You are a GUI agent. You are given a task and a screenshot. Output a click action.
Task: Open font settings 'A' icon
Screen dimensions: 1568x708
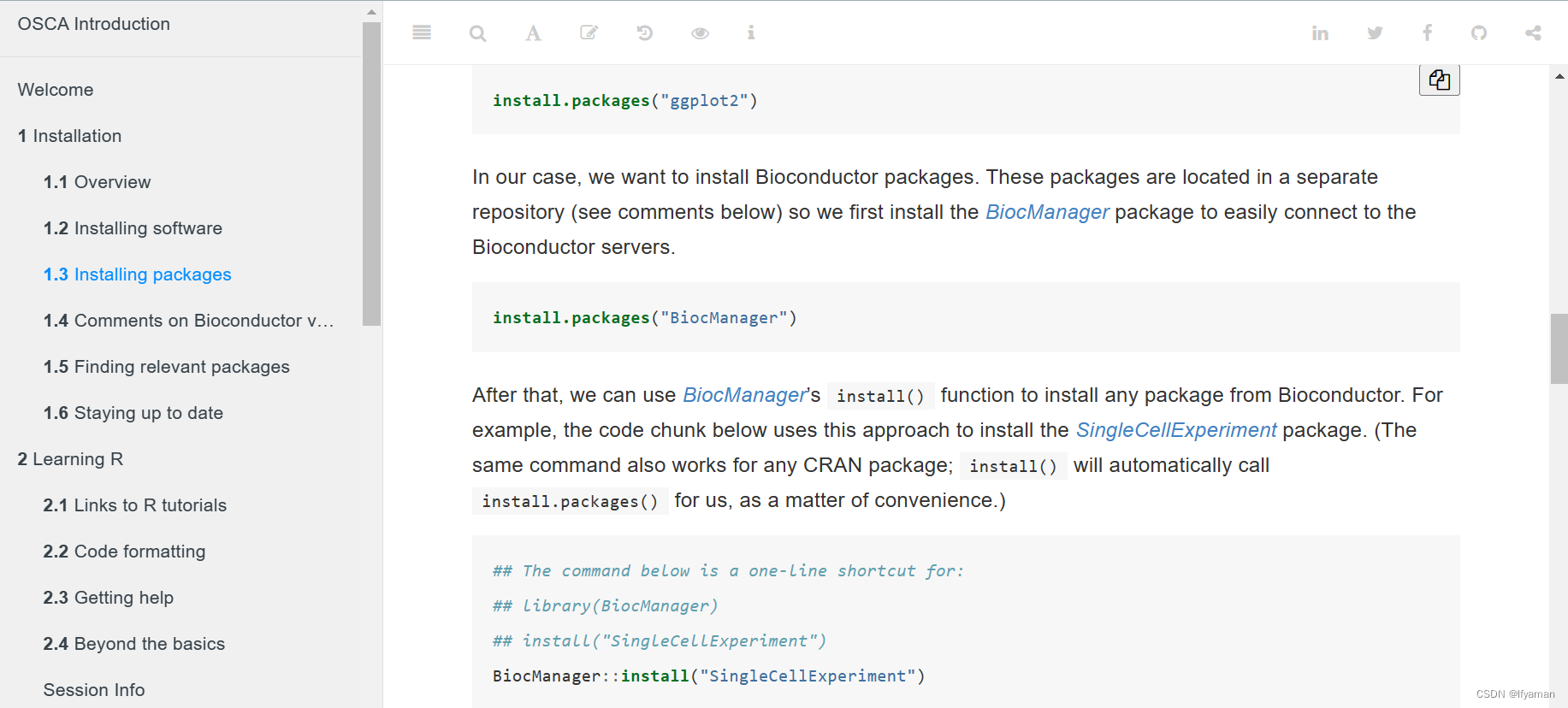pos(533,33)
